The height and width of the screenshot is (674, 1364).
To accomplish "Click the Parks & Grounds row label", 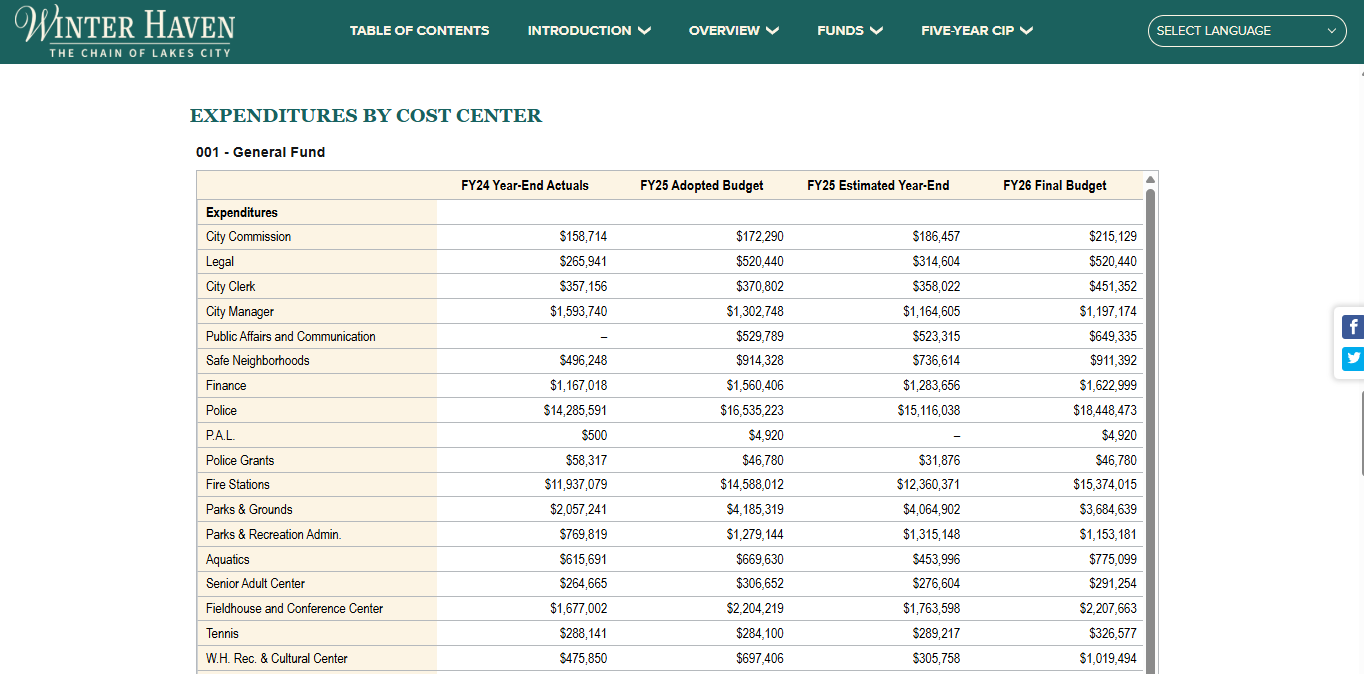I will 249,510.
